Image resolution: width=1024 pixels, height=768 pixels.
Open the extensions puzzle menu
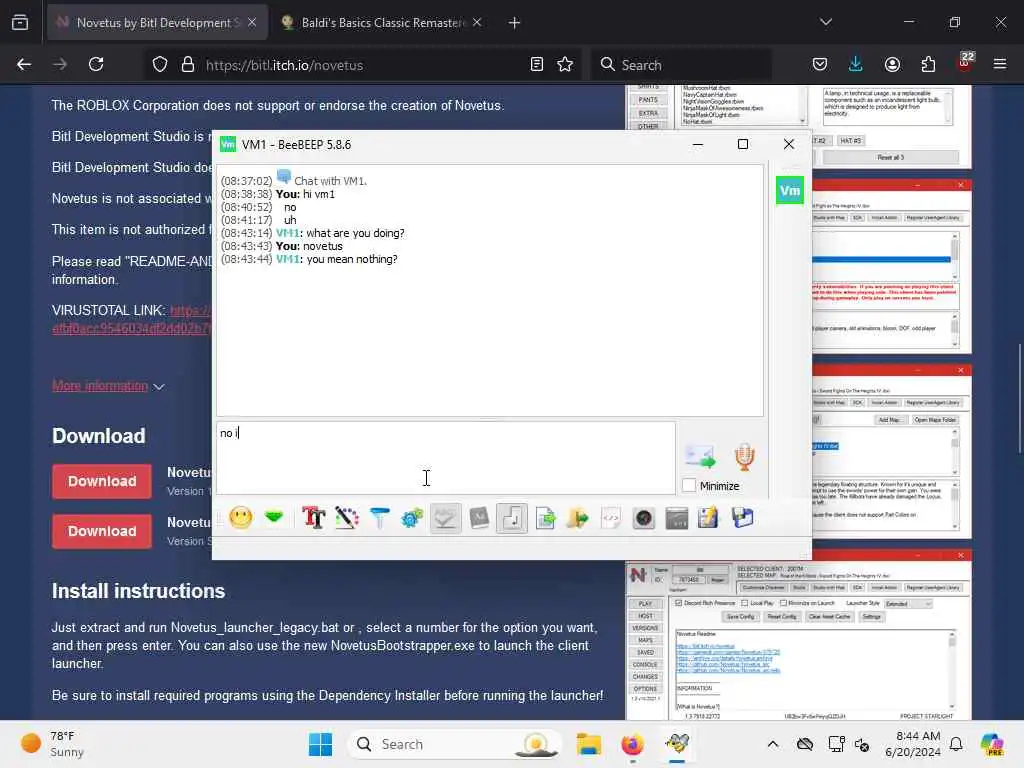point(929,65)
